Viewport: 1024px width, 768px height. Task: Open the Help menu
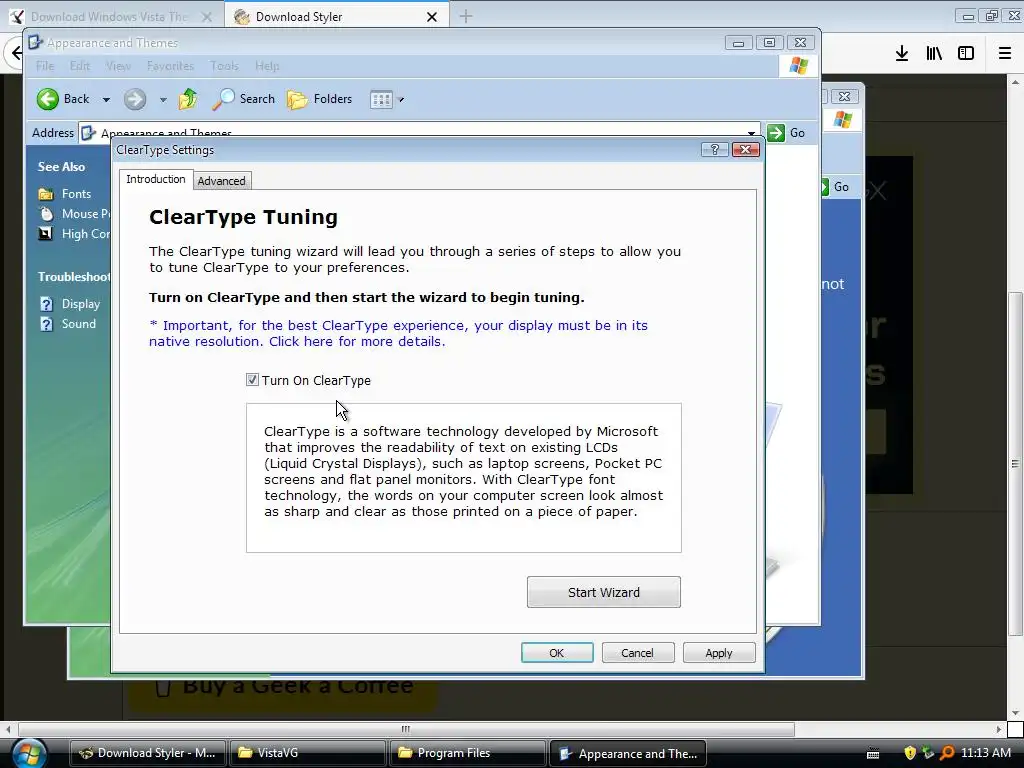[267, 66]
